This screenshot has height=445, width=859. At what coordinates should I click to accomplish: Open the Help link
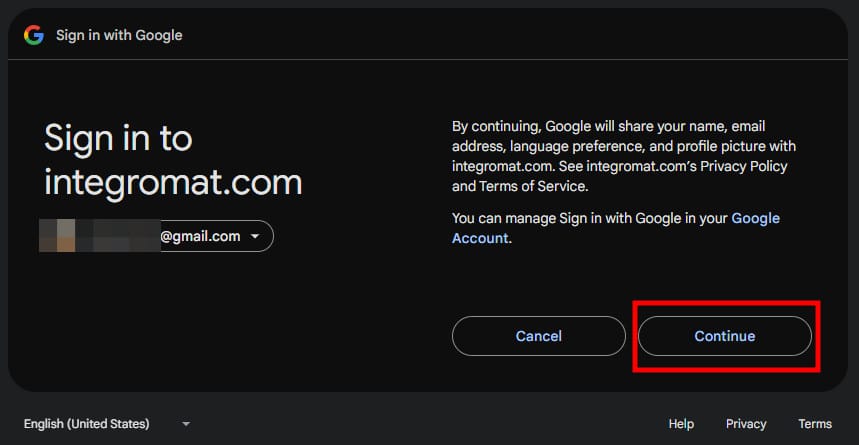pyautogui.click(x=681, y=424)
